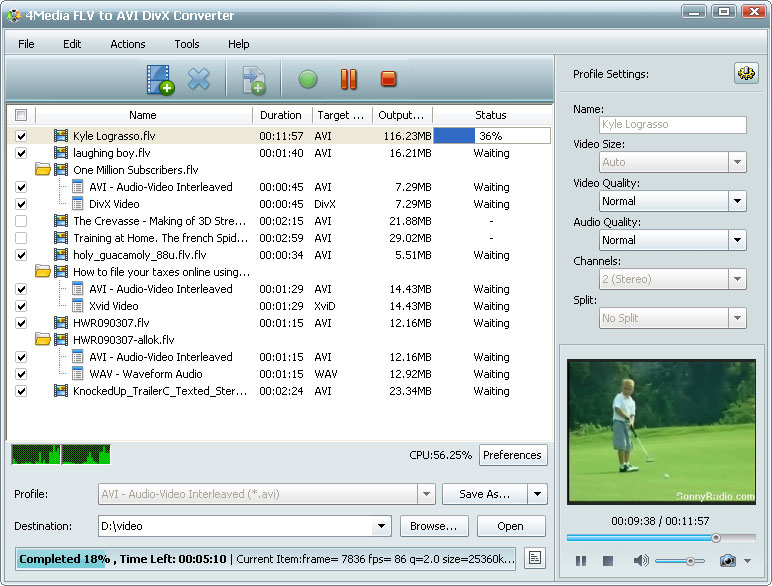Open advanced profile settings gear icon
Image resolution: width=772 pixels, height=586 pixels.
coord(746,73)
